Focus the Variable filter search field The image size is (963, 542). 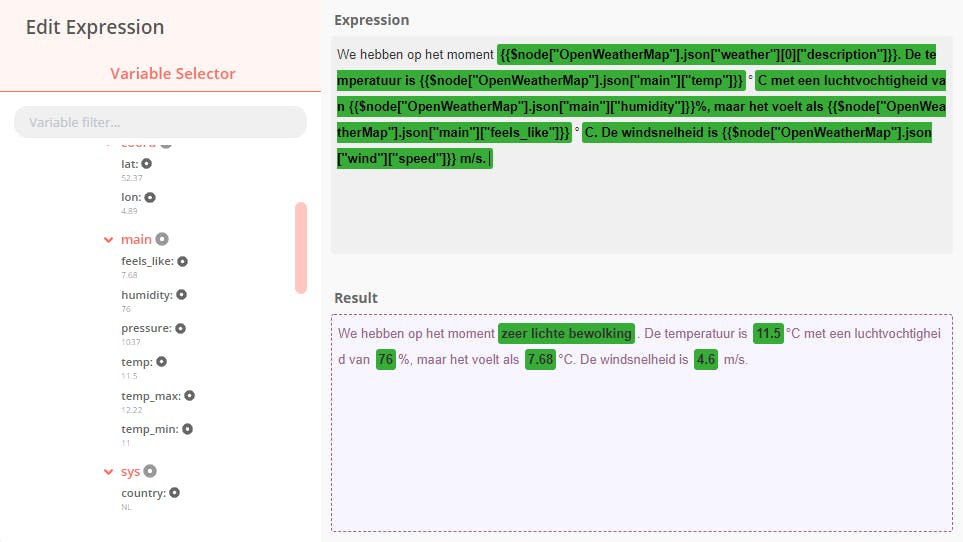pos(160,122)
